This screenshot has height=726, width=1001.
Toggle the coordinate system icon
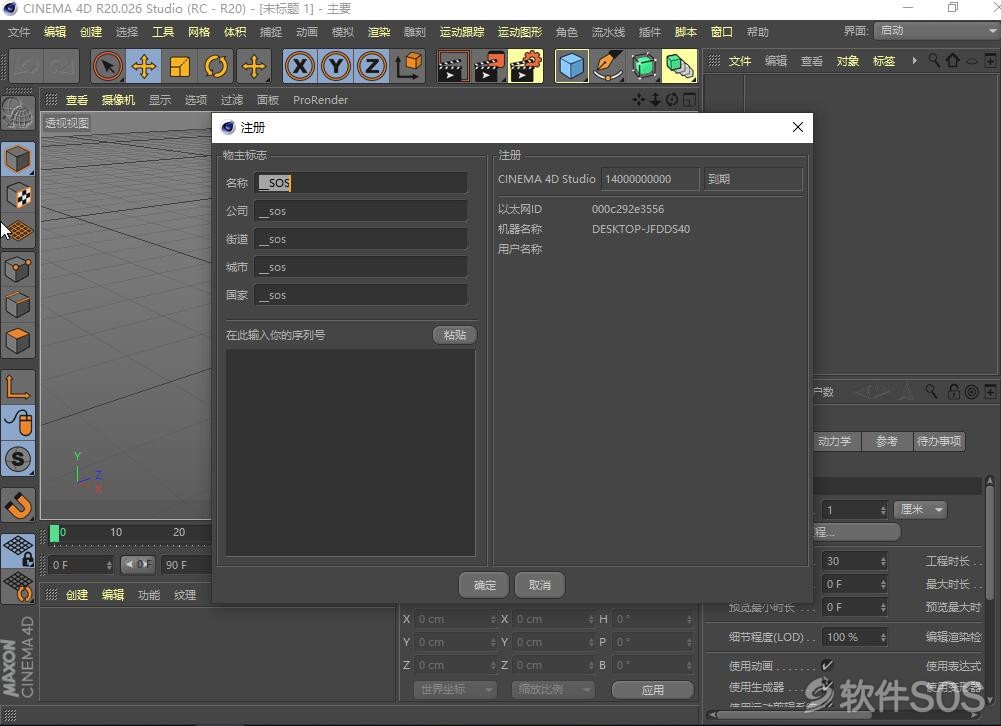tap(408, 66)
